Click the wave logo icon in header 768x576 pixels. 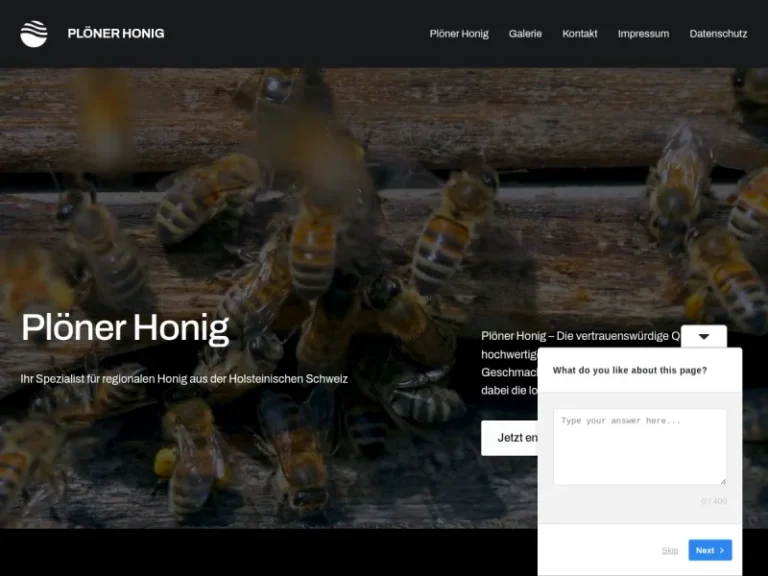coord(34,33)
